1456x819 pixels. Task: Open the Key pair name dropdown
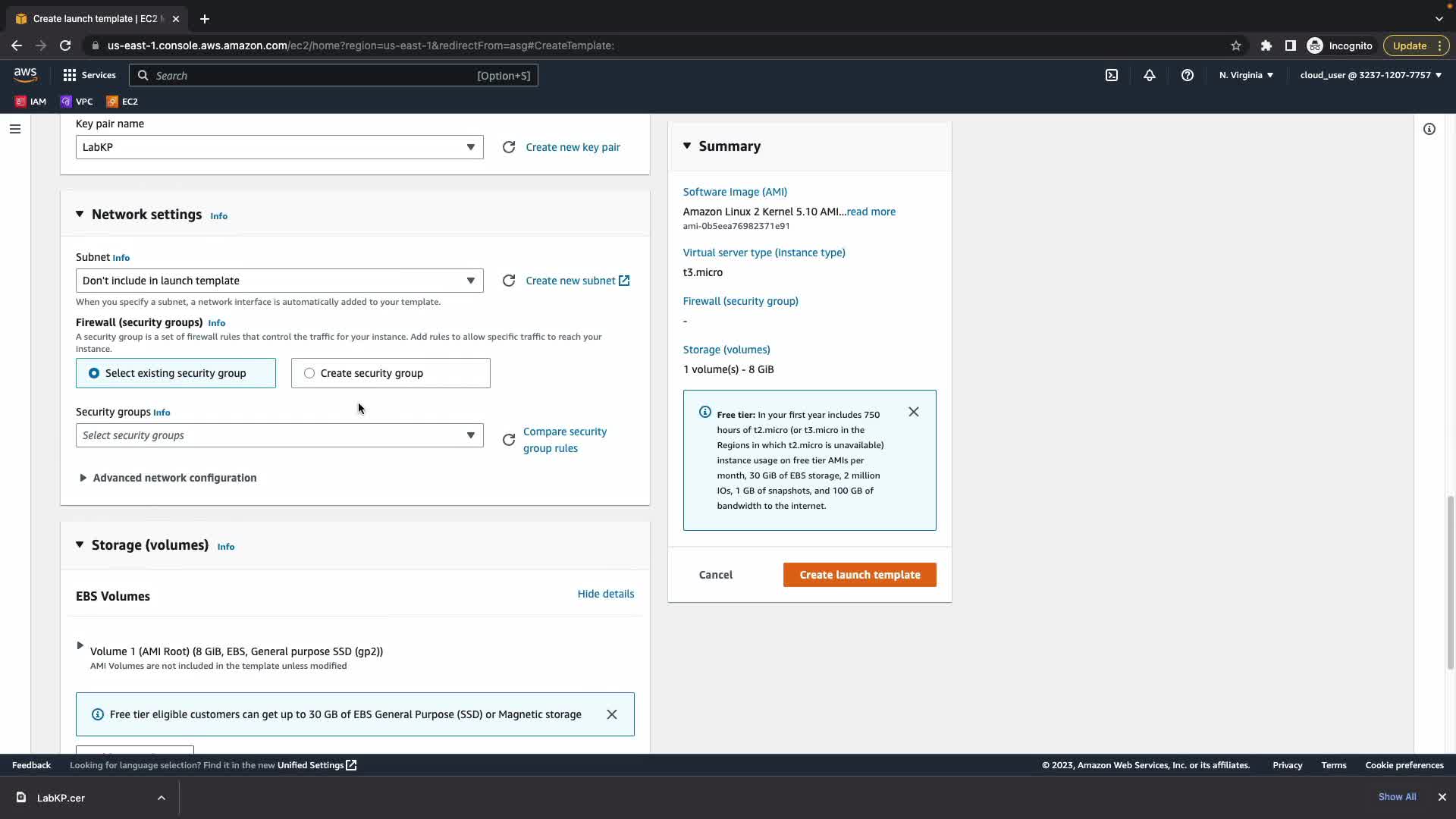click(279, 147)
